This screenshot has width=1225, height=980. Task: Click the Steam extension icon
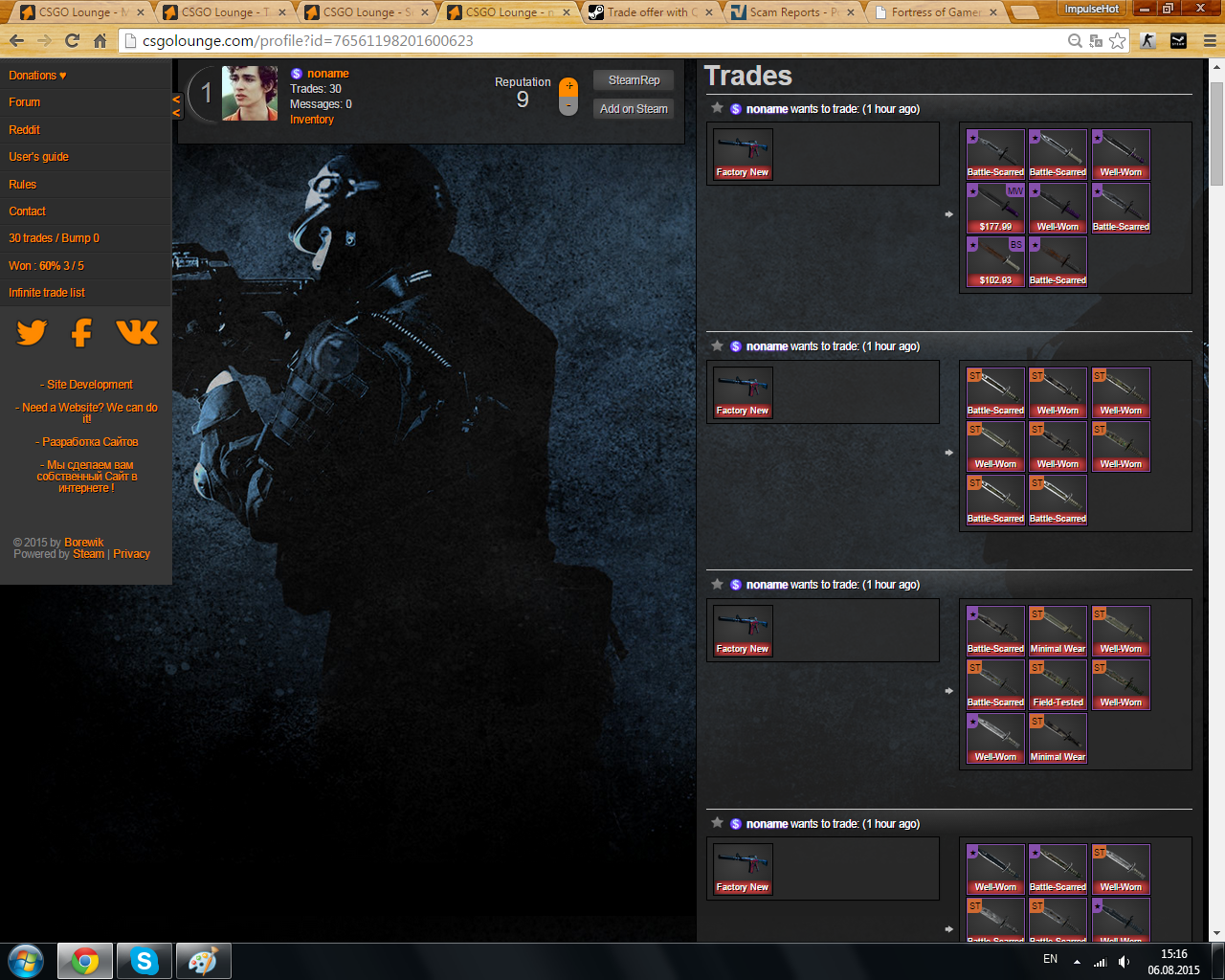coord(1178,41)
